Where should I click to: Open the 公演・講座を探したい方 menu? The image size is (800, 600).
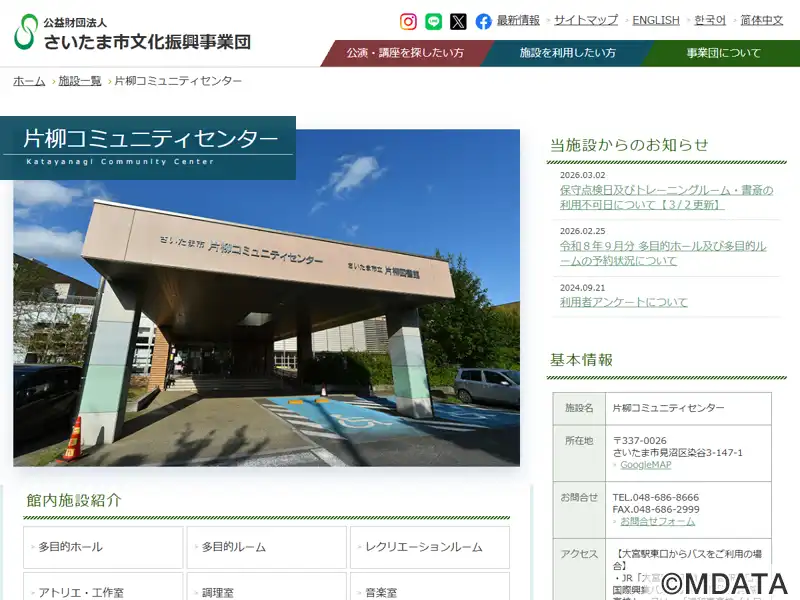(404, 53)
